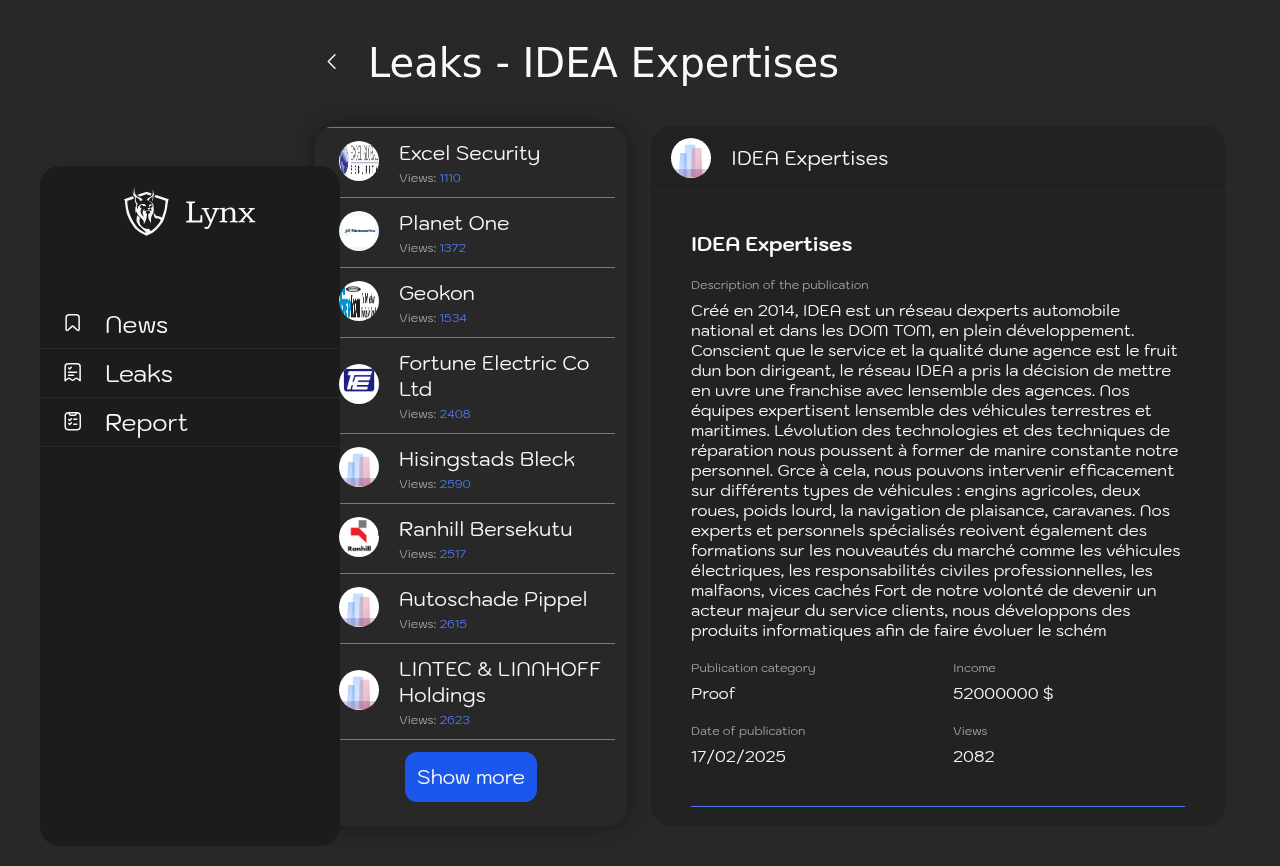Click the Views label in details panel
This screenshot has width=1280, height=866.
click(x=970, y=731)
